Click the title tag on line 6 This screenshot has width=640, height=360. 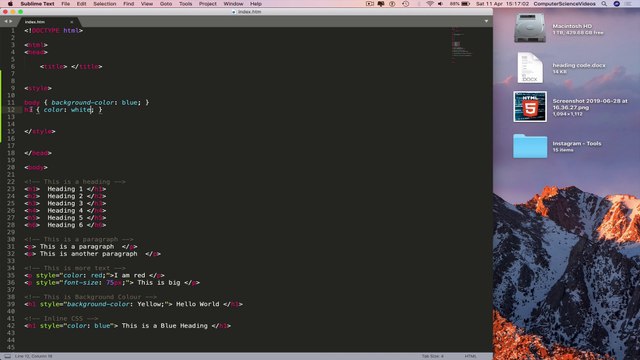(71, 67)
